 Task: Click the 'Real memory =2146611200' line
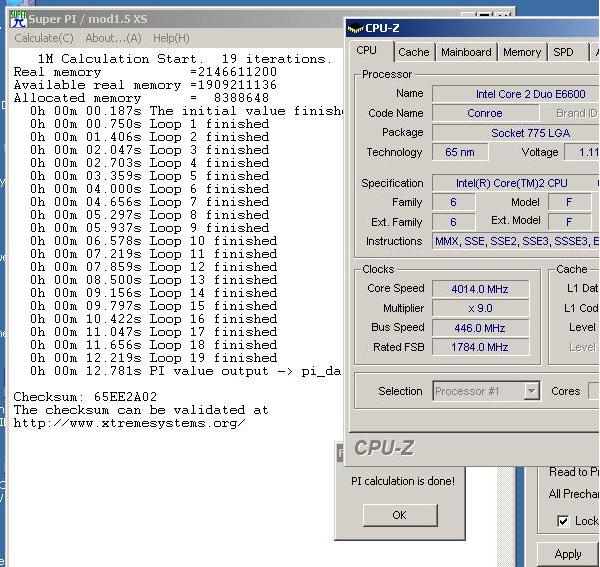click(145, 72)
